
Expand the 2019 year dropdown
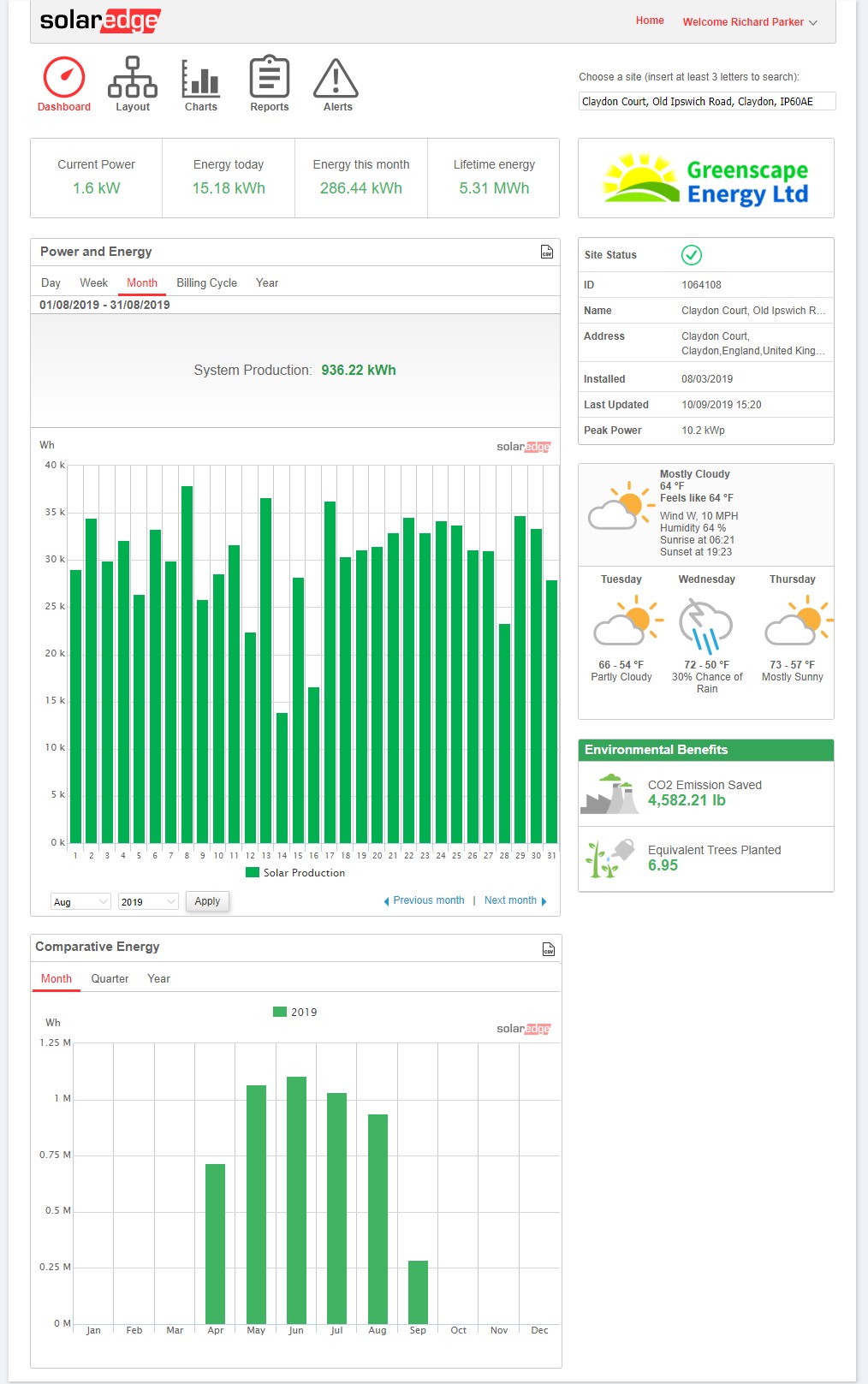[148, 901]
